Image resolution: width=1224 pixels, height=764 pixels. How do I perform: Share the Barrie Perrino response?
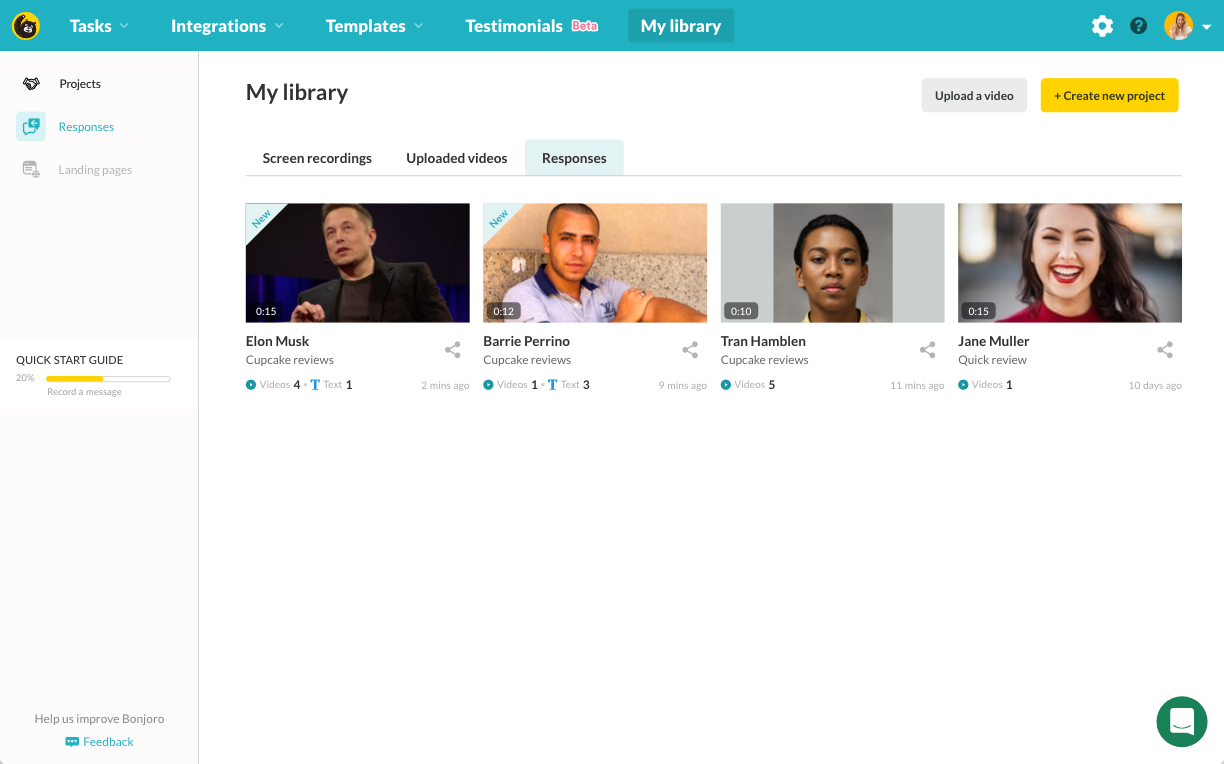[690, 350]
